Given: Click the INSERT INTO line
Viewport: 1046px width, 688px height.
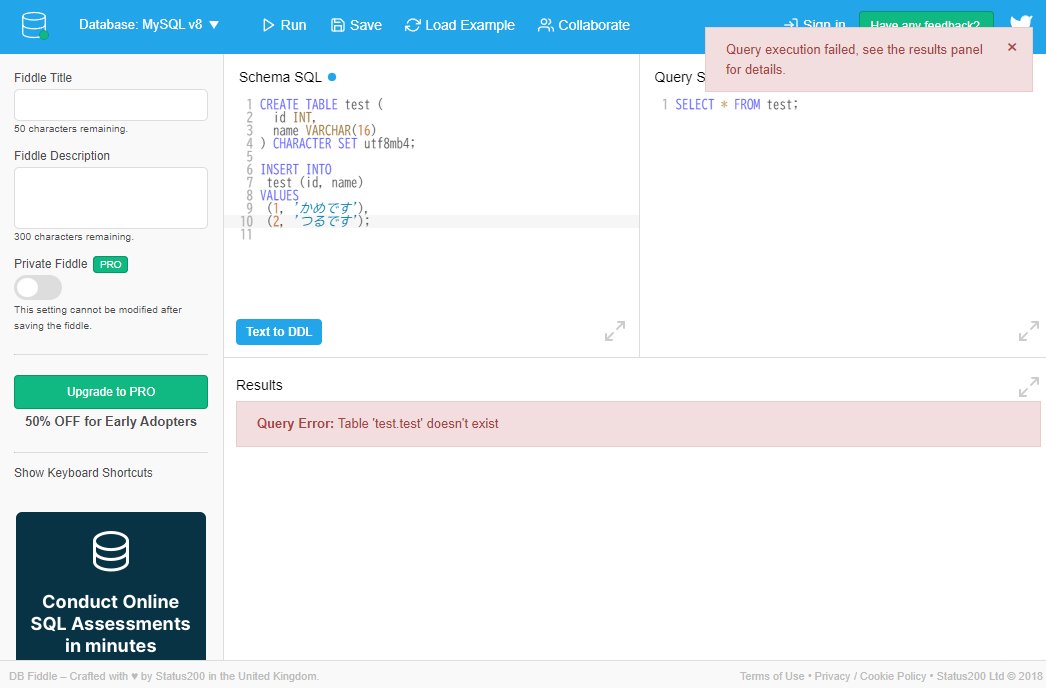Looking at the screenshot, I should pos(296,169).
